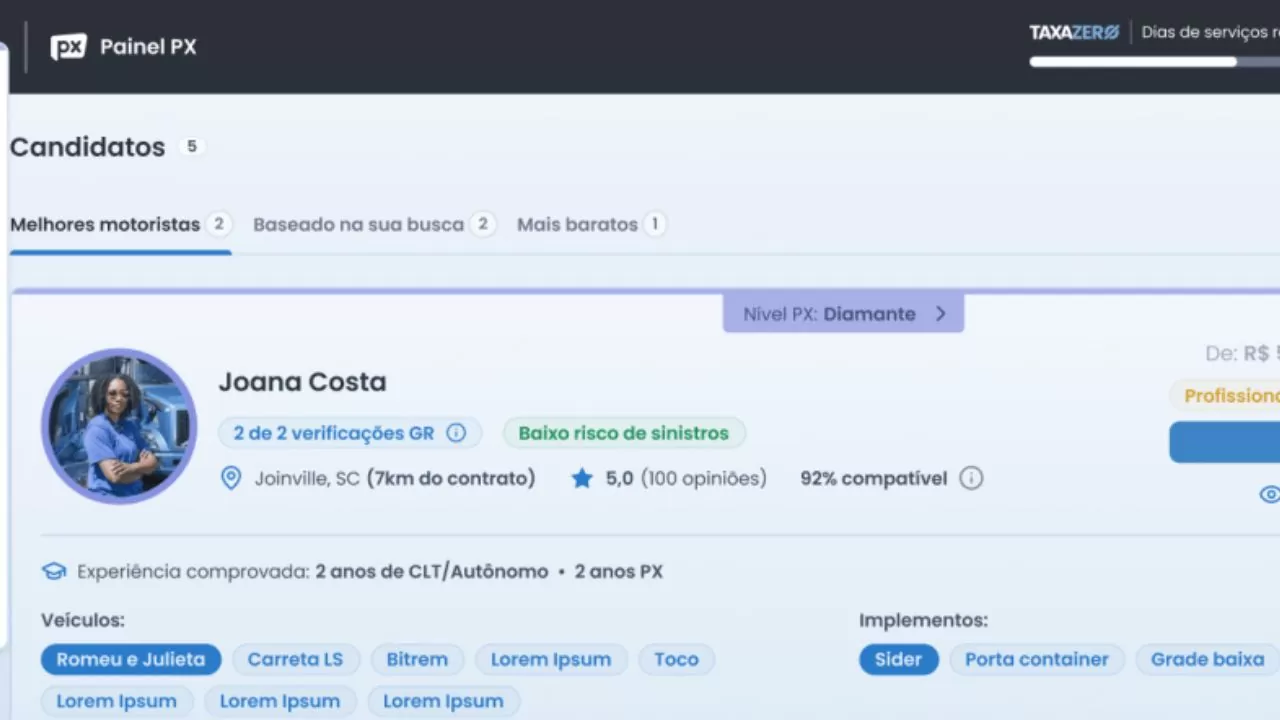The height and width of the screenshot is (720, 1280).
Task: Toggle the Romeu e Julieta vehicle chip
Action: pos(131,659)
